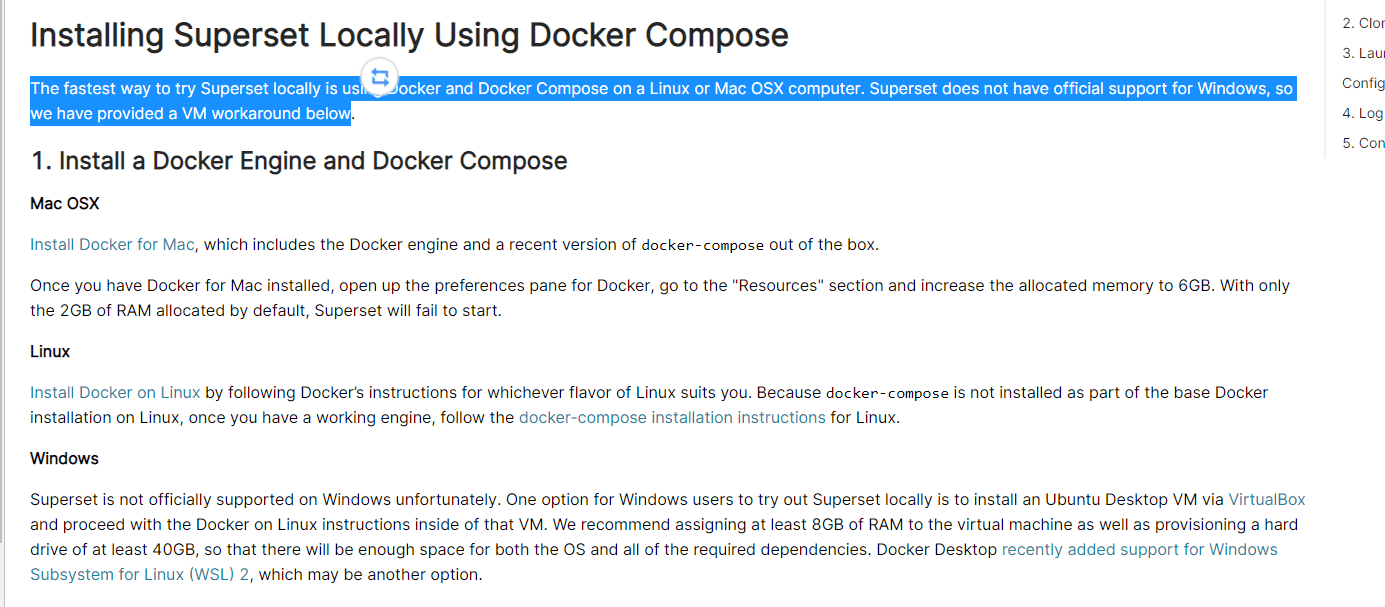Open the Install Docker on Linux link
The height and width of the screenshot is (607, 1385).
pos(115,392)
